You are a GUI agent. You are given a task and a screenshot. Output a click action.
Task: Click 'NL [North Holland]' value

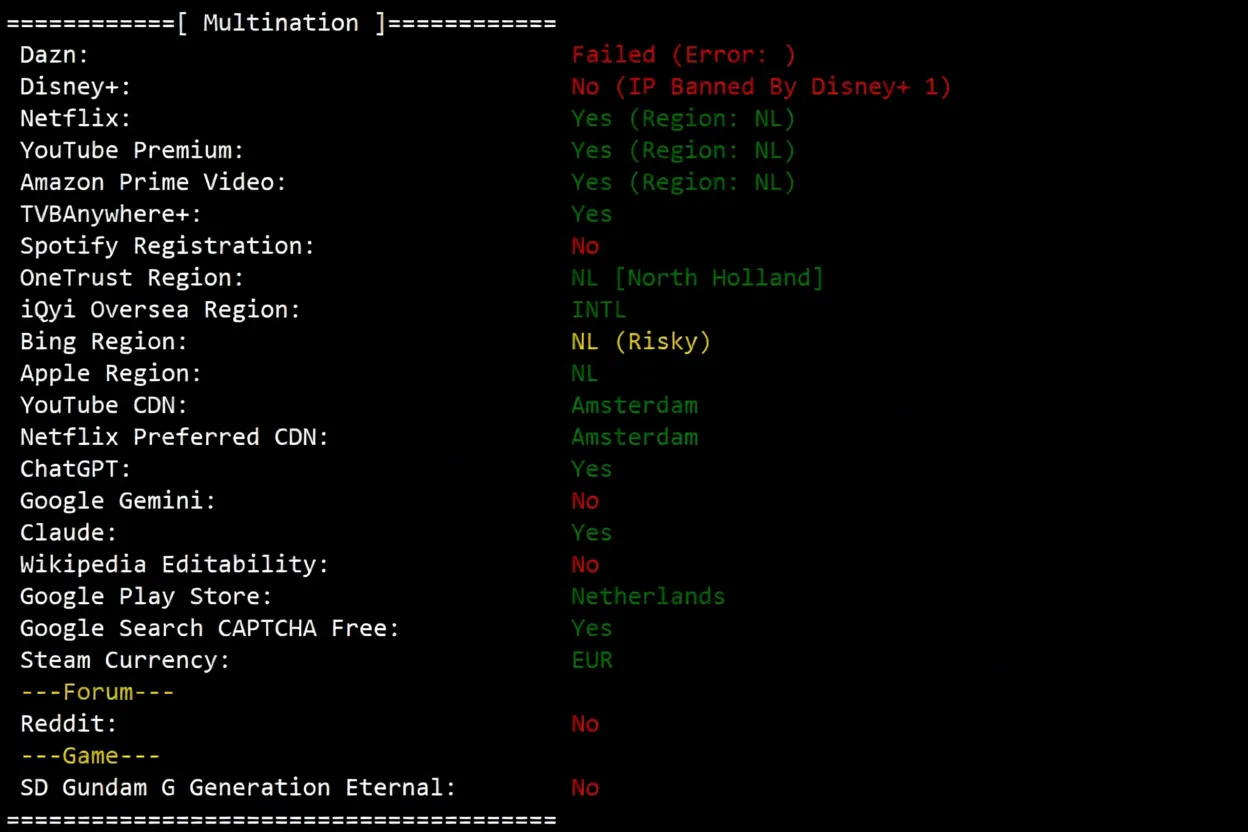coord(697,279)
